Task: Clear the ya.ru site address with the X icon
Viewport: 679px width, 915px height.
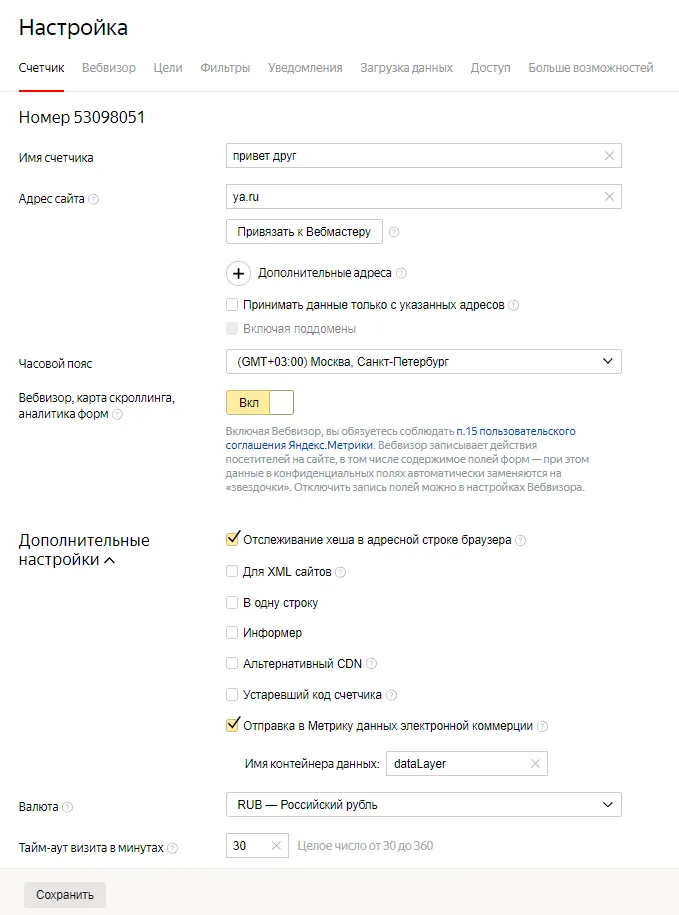Action: (609, 197)
